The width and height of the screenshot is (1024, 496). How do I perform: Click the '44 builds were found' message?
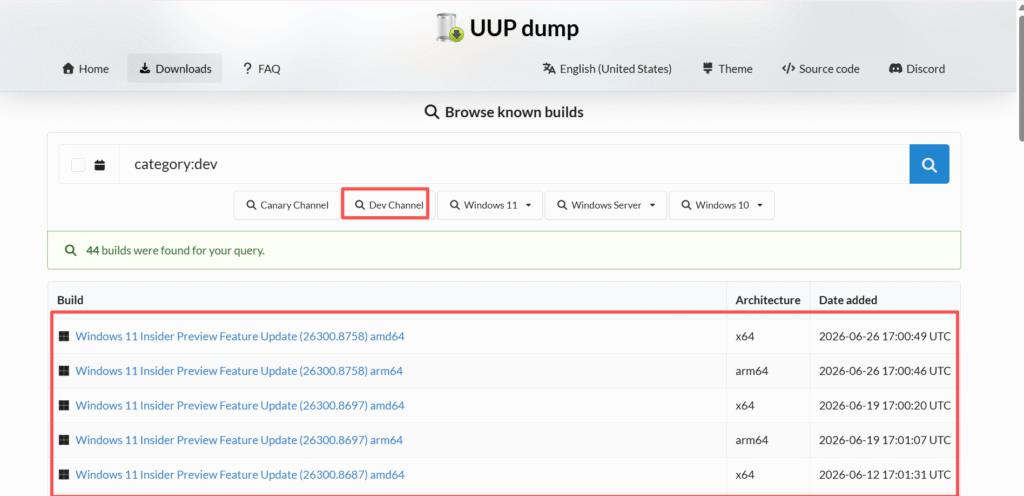click(x=175, y=250)
